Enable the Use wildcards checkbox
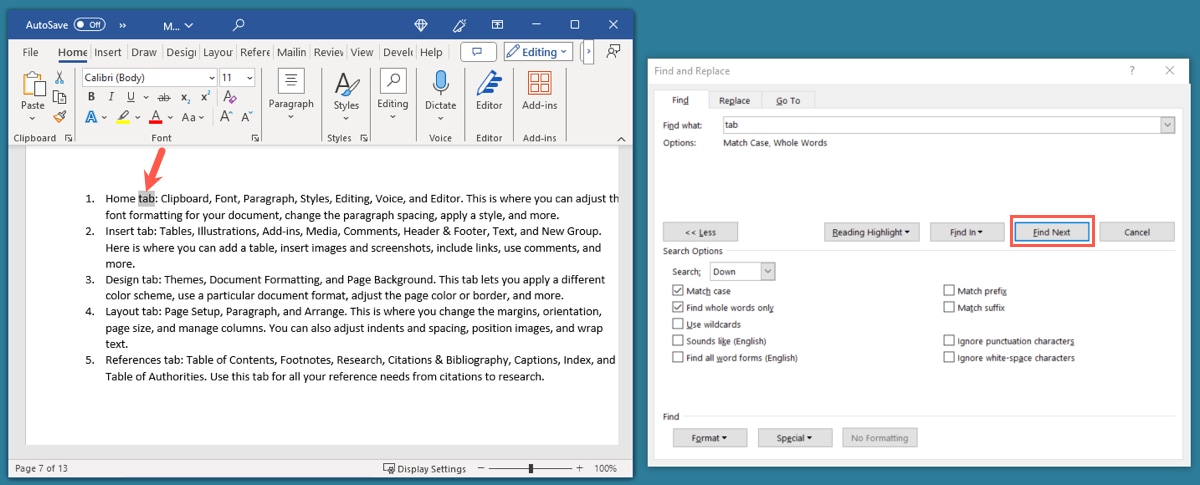Image resolution: width=1200 pixels, height=485 pixels. pyautogui.click(x=679, y=324)
